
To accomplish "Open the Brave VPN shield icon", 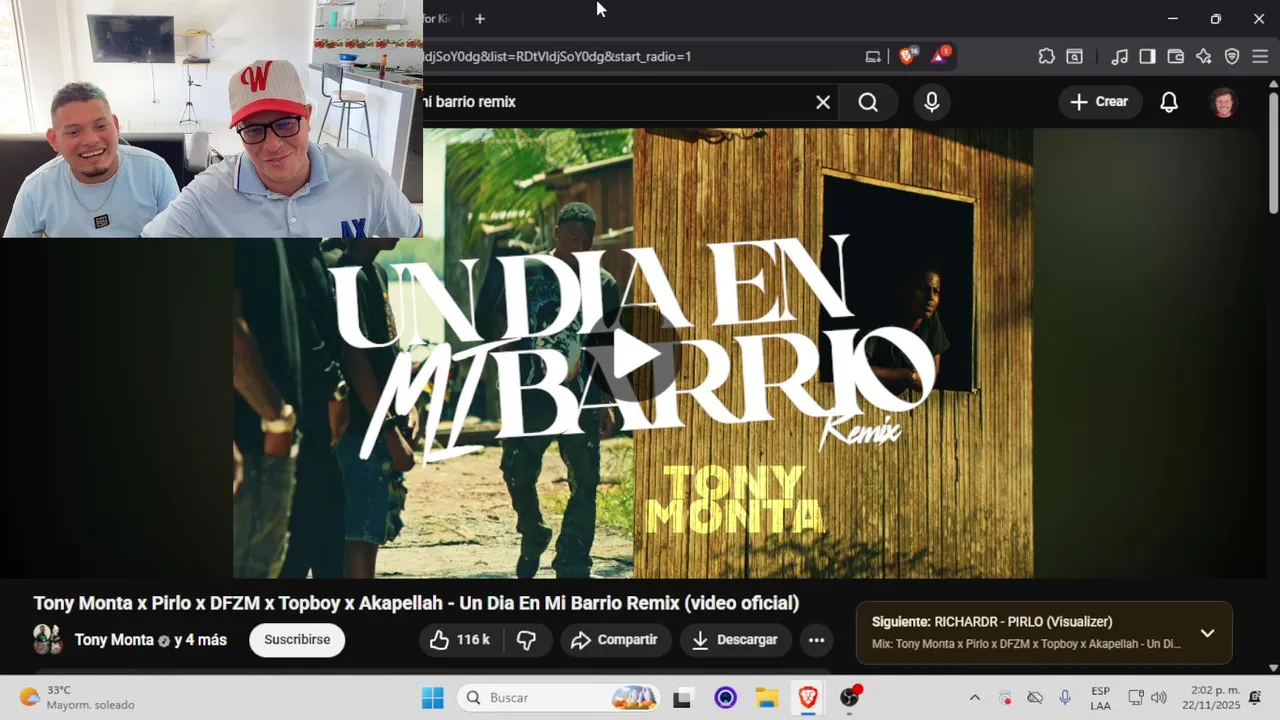I will click(x=1232, y=56).
